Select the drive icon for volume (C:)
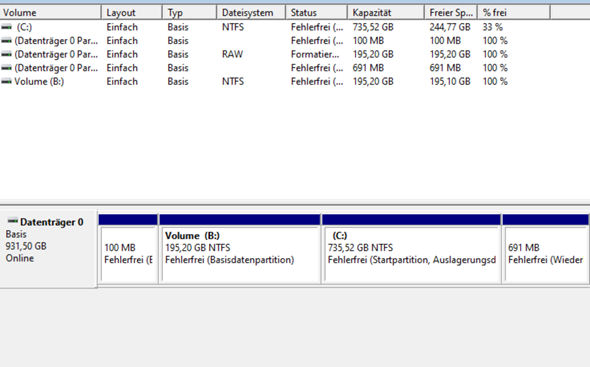This screenshot has width=590, height=367. [x=6, y=27]
